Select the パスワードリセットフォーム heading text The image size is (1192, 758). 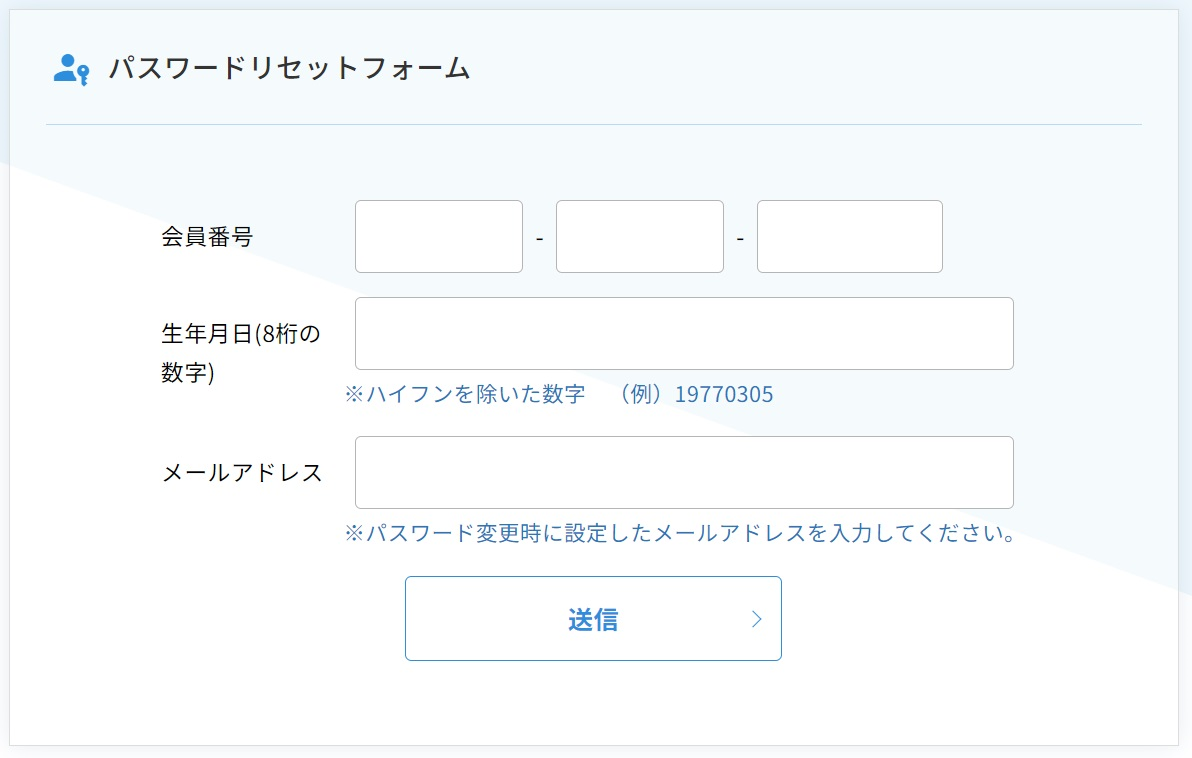tap(290, 68)
